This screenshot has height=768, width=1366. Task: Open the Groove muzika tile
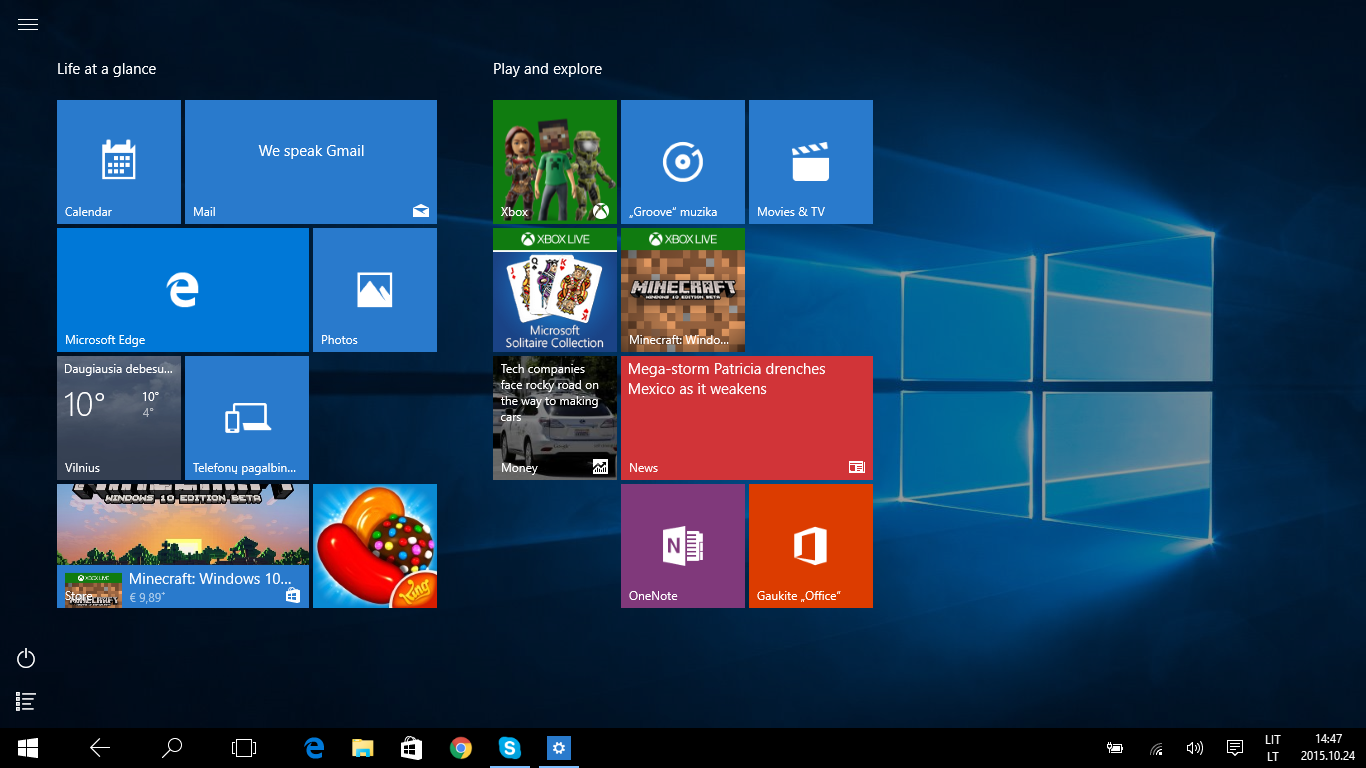point(683,162)
